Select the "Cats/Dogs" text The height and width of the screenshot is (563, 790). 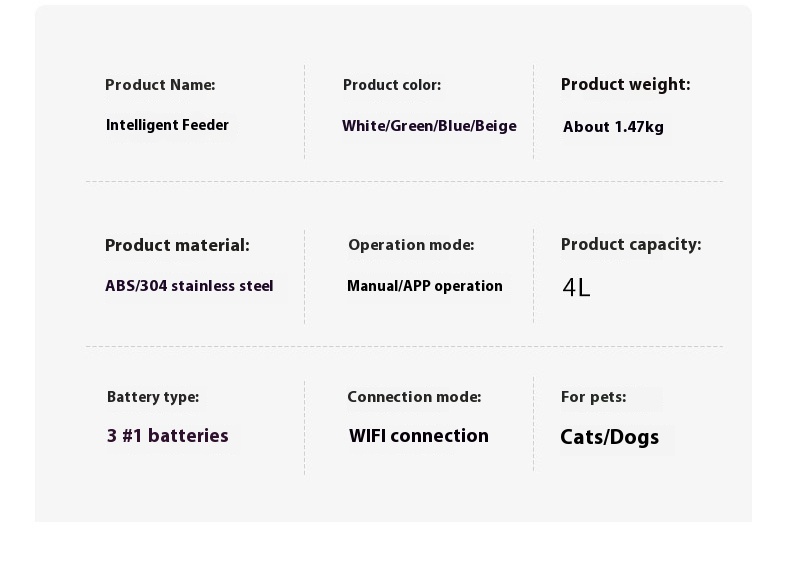point(609,437)
